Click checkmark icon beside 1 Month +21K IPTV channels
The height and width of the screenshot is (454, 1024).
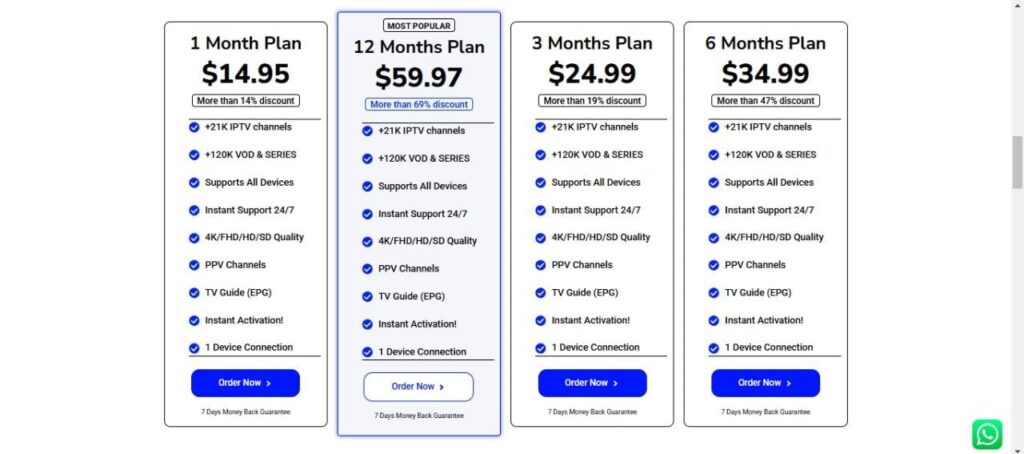pos(194,127)
